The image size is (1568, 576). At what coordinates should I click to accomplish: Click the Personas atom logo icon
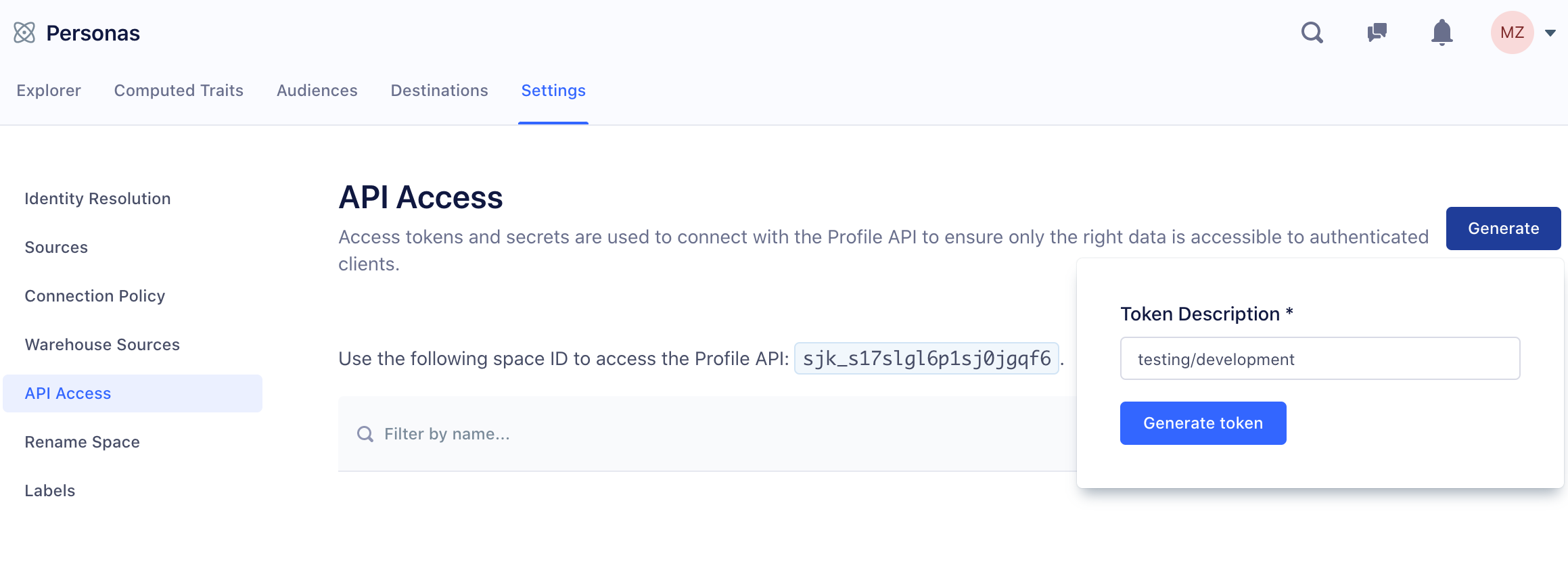[24, 32]
